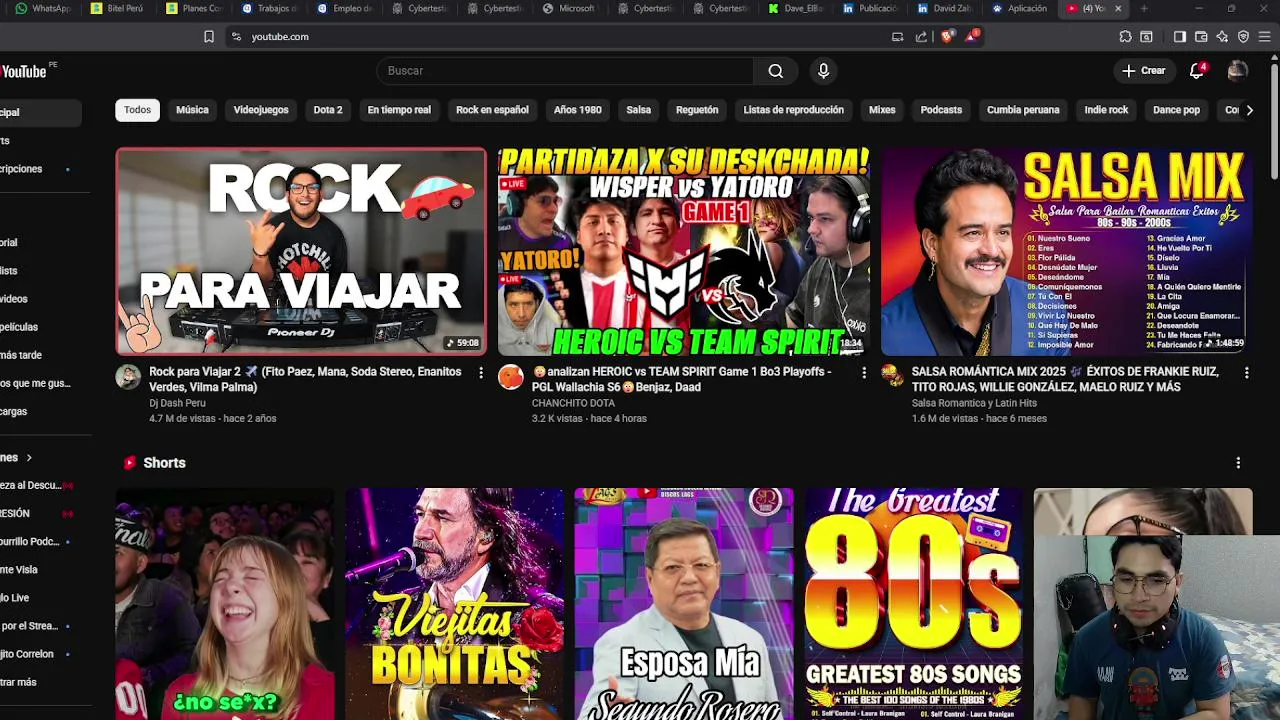This screenshot has height=720, width=1280.
Task: Open the Brave VPN shield icon
Action: [1243, 37]
